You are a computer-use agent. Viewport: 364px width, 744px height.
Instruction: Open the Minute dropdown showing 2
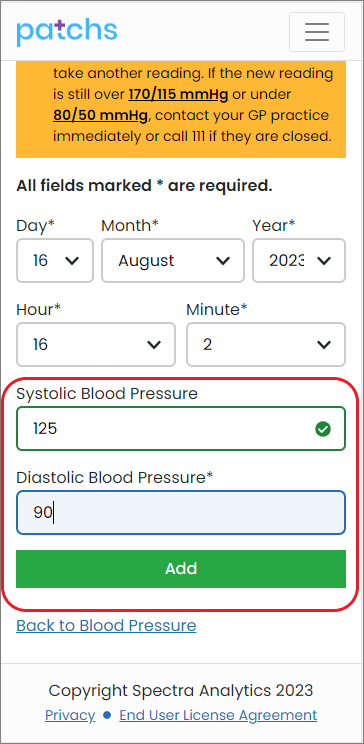(266, 344)
